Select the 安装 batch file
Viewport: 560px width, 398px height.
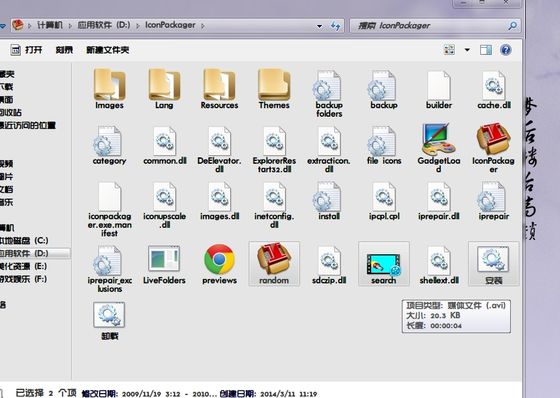pos(494,264)
